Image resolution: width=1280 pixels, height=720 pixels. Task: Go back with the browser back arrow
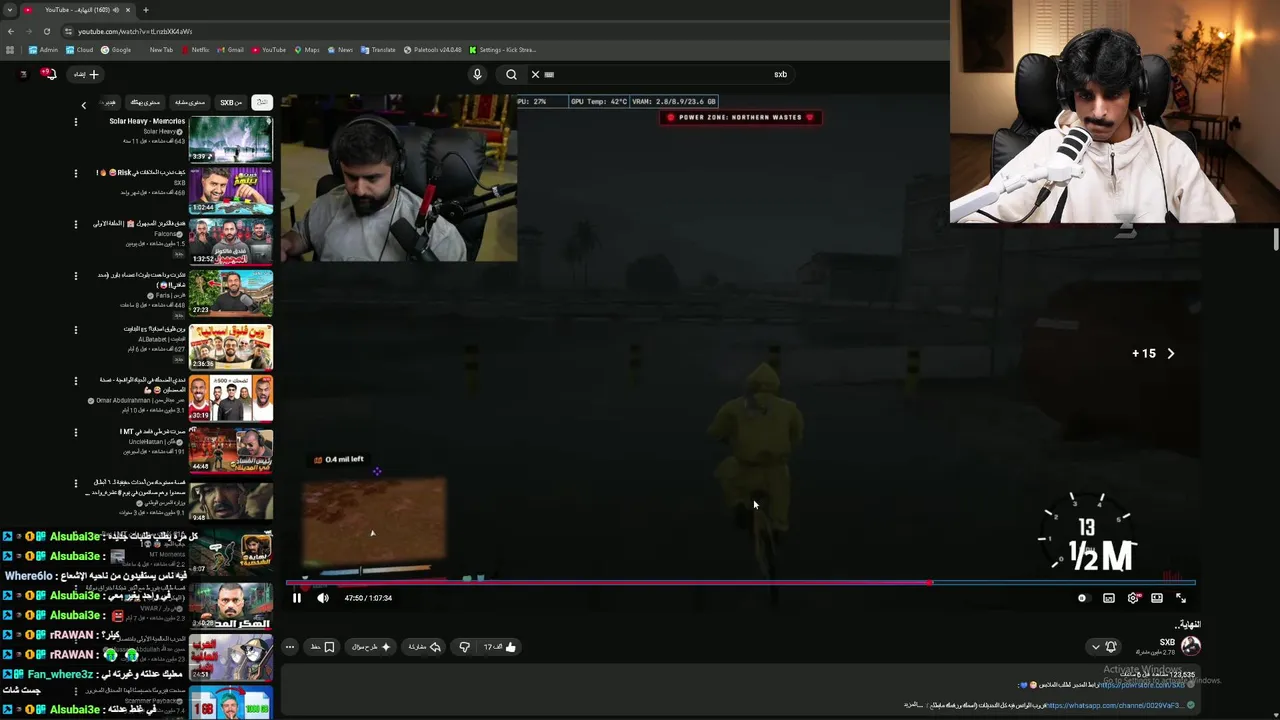pyautogui.click(x=11, y=31)
